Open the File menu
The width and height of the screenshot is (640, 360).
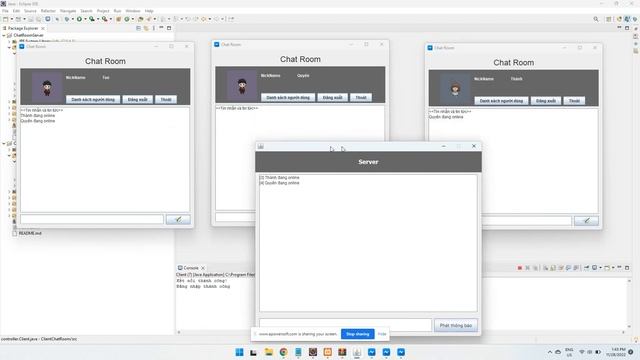pos(5,11)
